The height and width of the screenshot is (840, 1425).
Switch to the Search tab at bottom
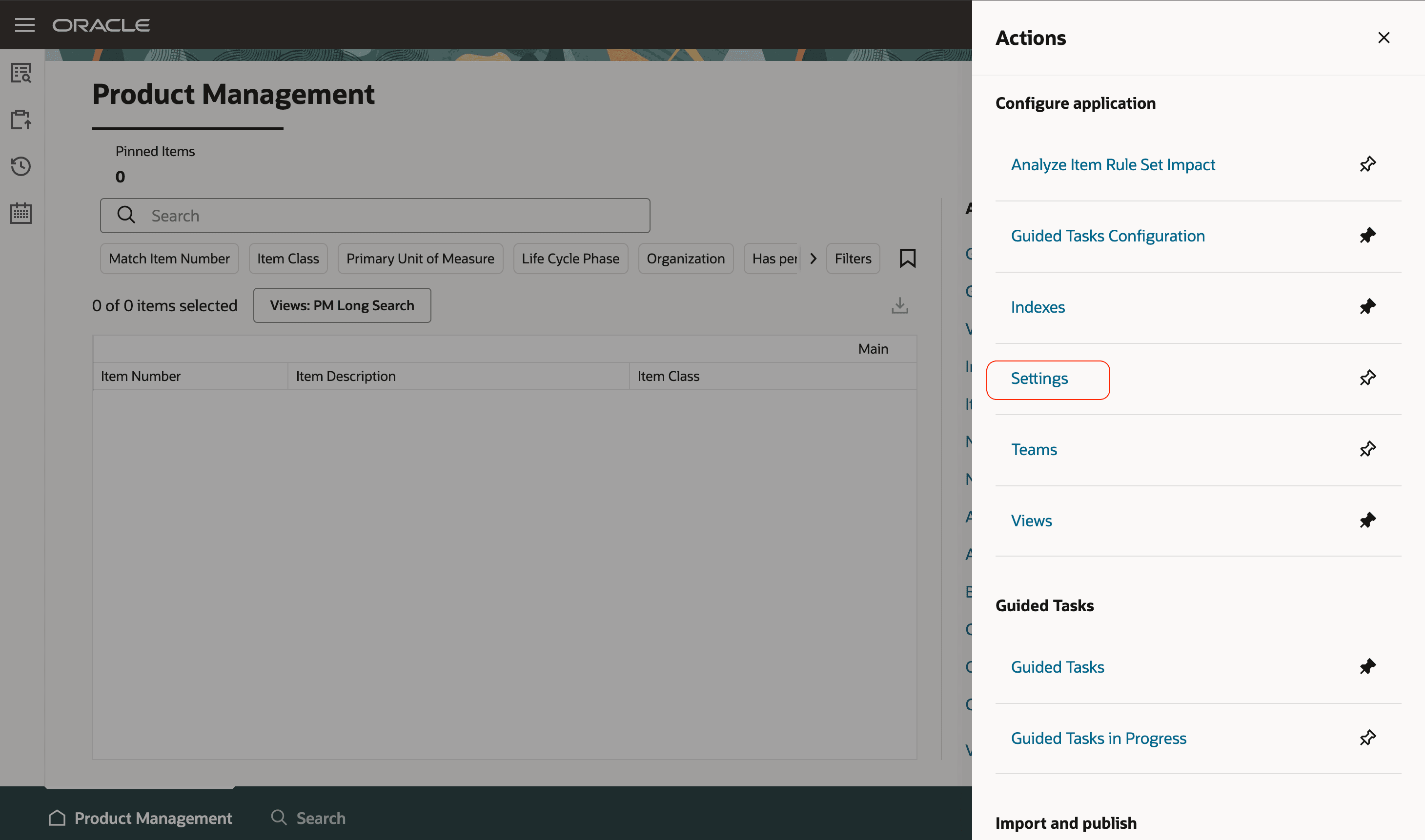click(308, 818)
